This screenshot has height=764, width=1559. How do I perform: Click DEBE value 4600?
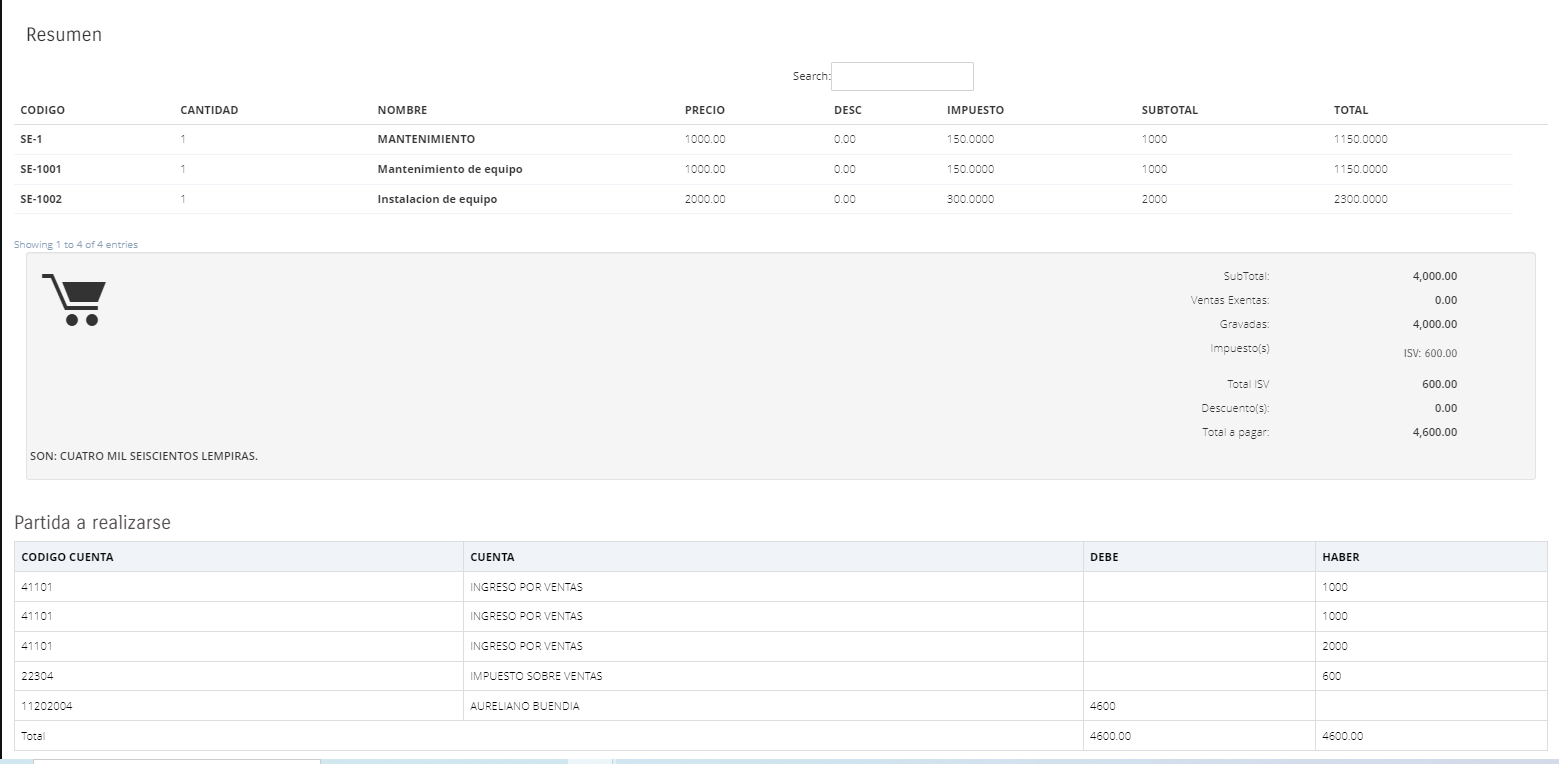[x=1103, y=706]
